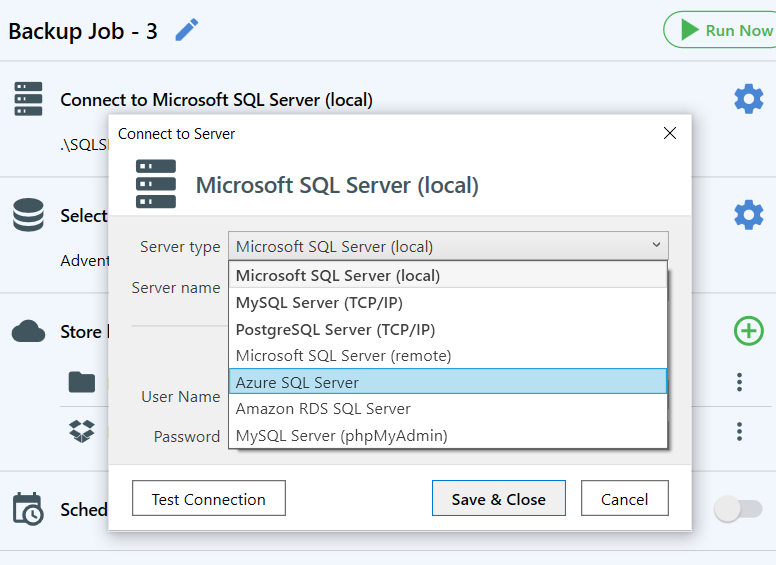Click the Server name label
The image size is (776, 565).
176,287
